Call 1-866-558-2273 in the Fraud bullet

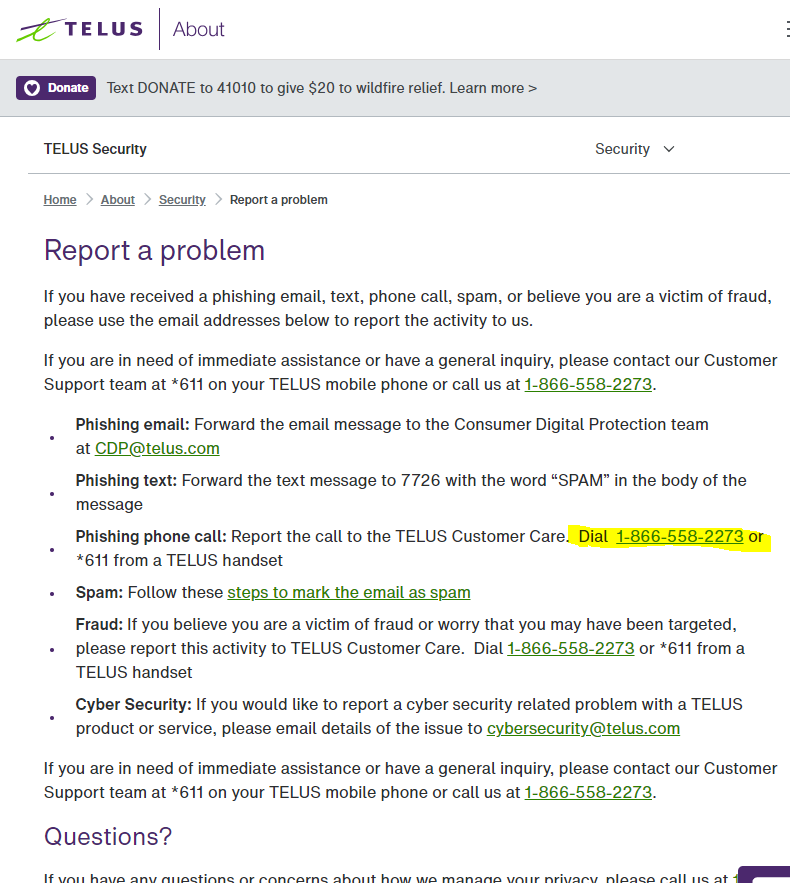click(570, 649)
